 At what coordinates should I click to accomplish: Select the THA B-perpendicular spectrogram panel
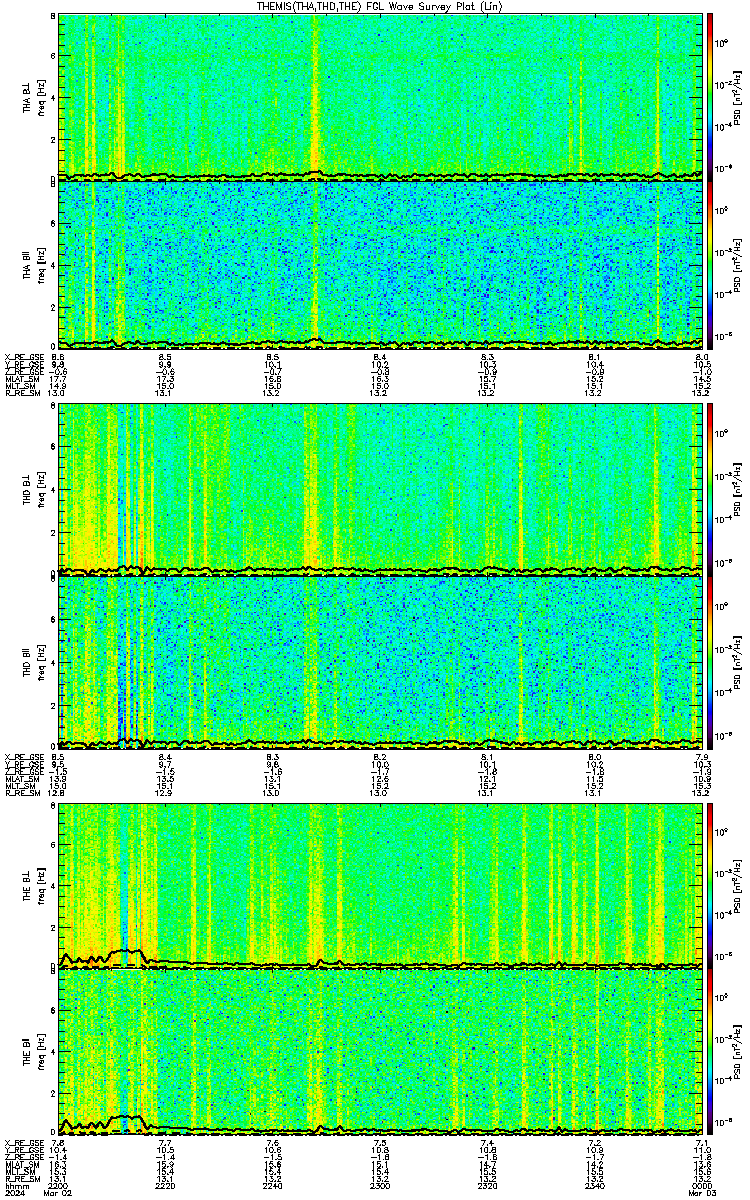tap(381, 97)
